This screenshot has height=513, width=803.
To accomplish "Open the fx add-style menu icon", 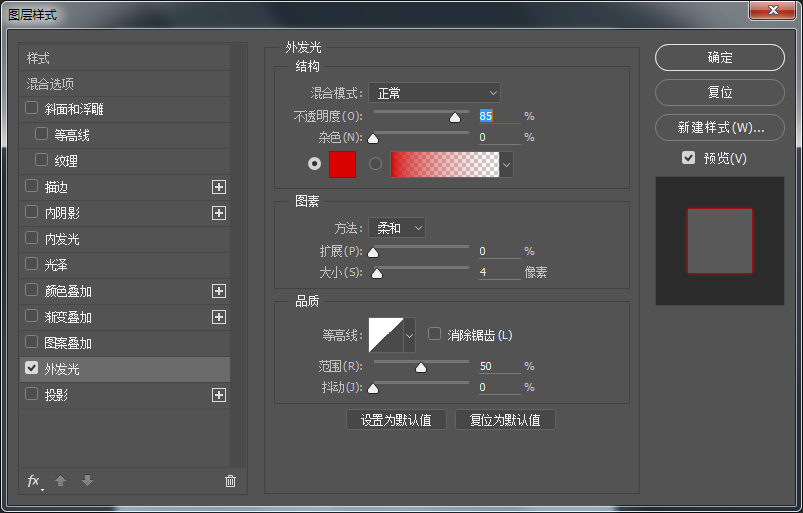I will pos(34,481).
